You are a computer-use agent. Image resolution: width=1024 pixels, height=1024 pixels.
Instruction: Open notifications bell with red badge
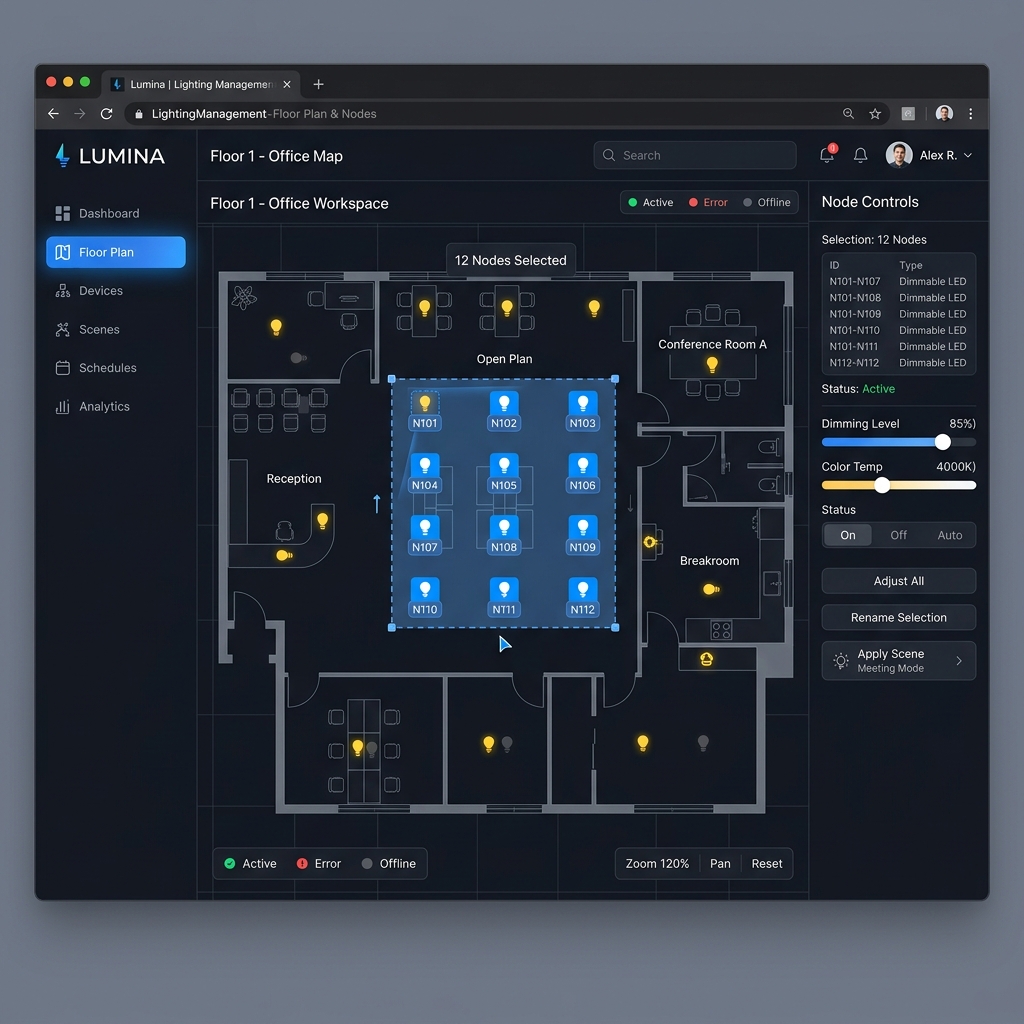[x=827, y=155]
